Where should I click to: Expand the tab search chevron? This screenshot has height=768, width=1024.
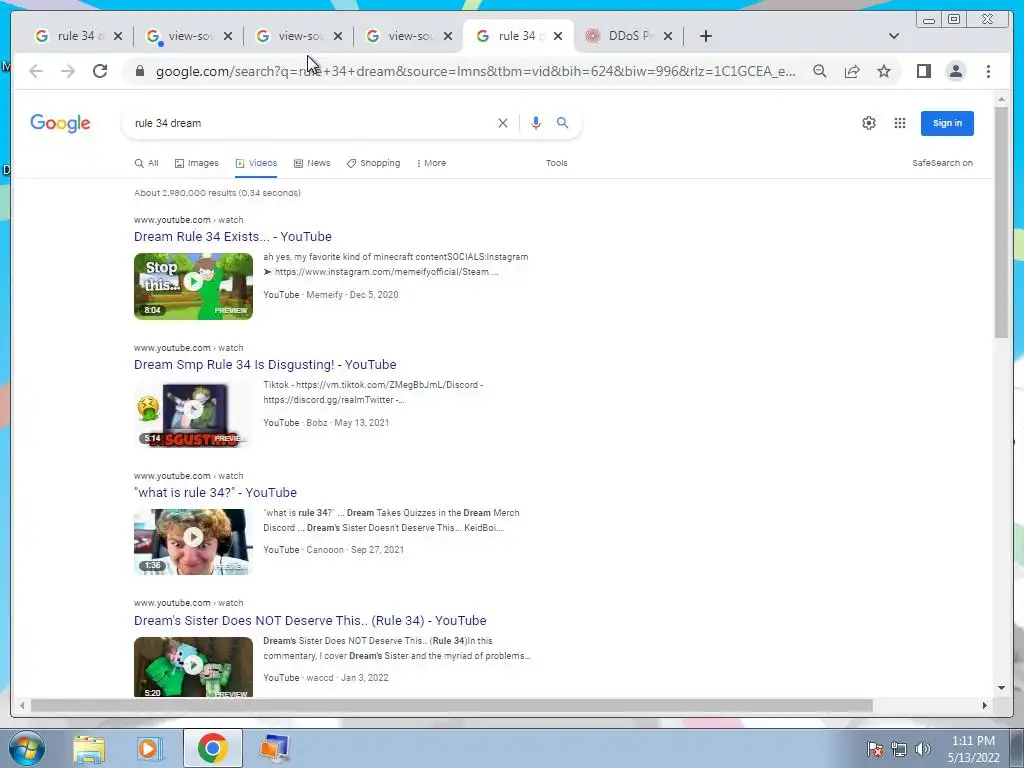coord(893,36)
